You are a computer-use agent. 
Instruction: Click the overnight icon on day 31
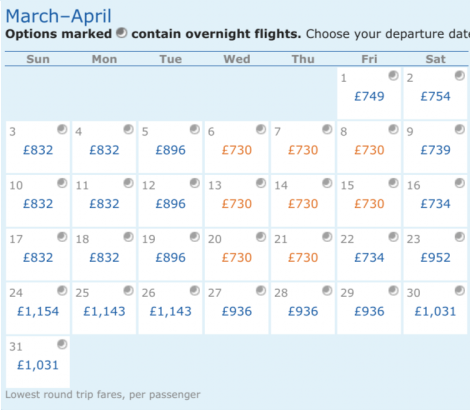pyautogui.click(x=62, y=344)
